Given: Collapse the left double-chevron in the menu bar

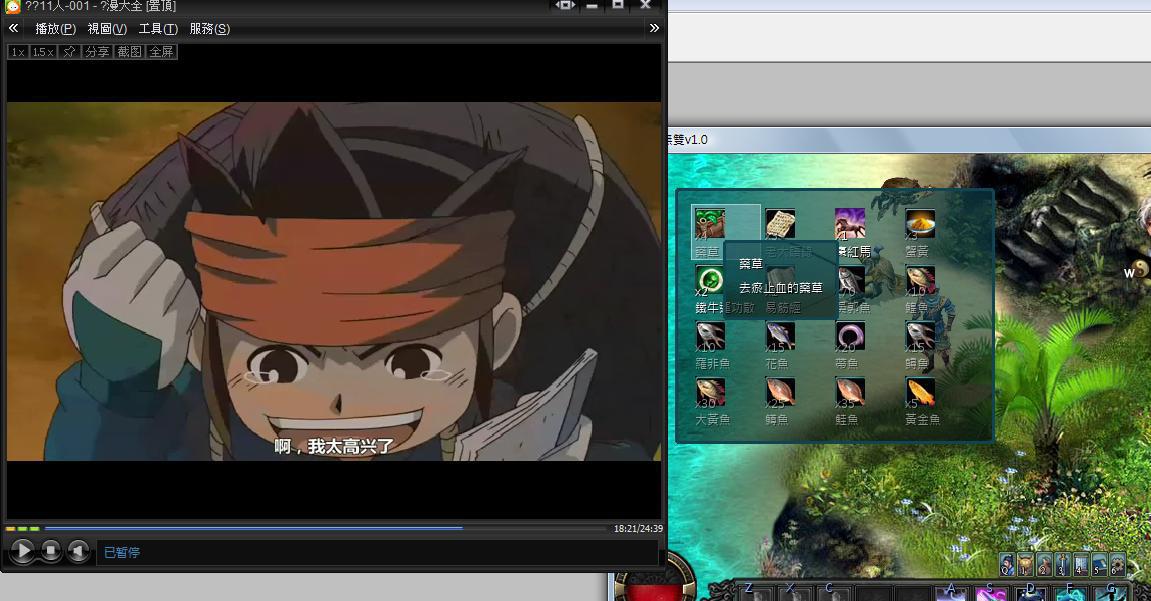Looking at the screenshot, I should coord(13,28).
